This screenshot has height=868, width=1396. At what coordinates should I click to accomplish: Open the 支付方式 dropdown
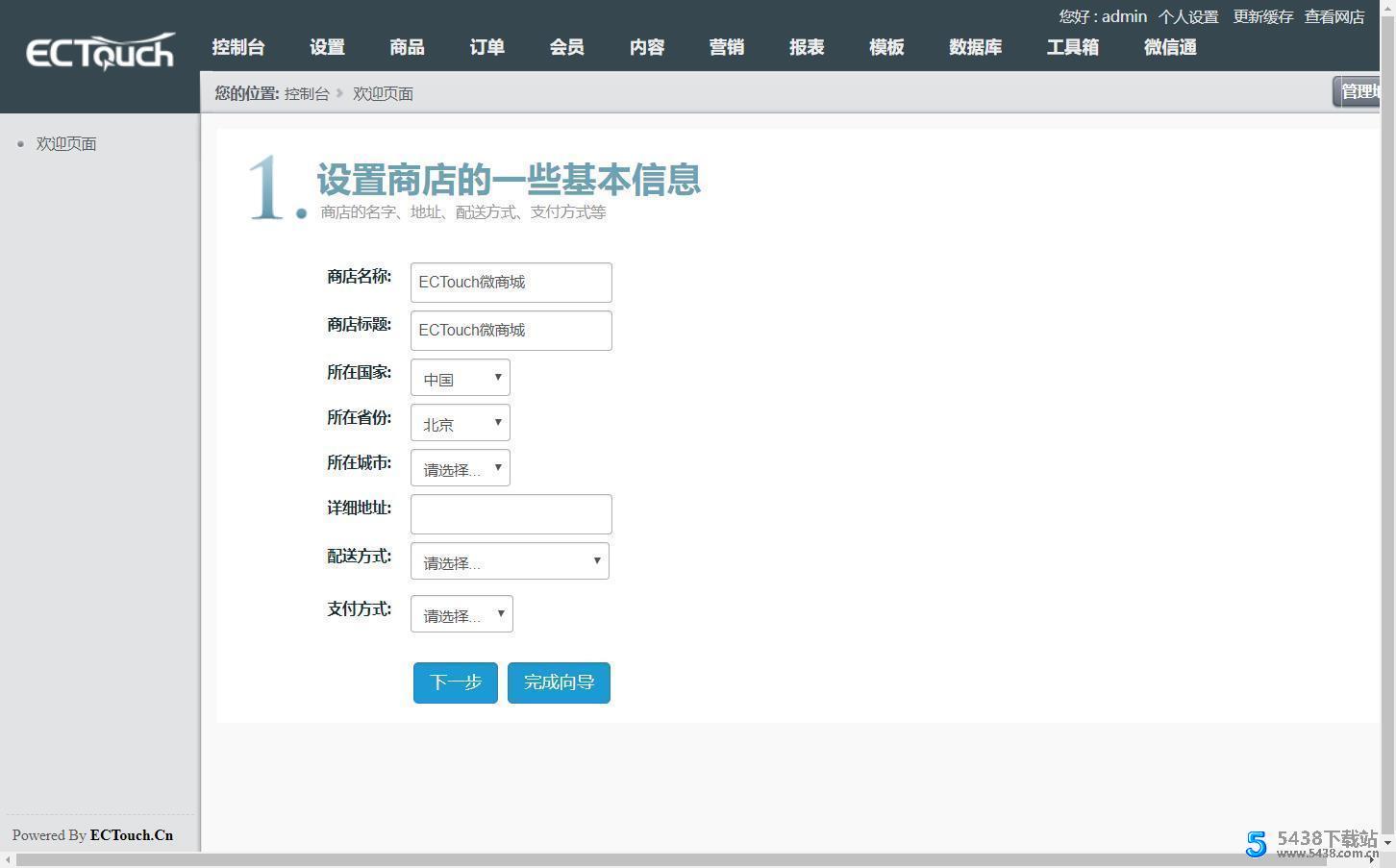coord(461,614)
